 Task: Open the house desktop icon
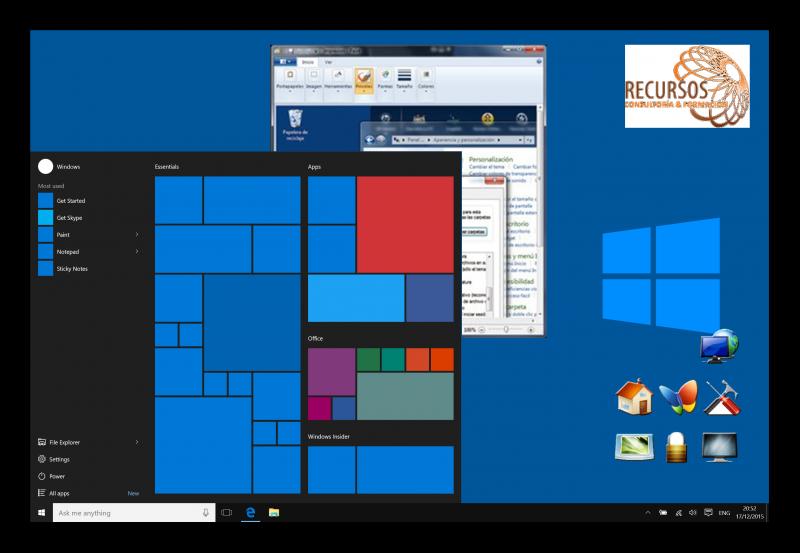tap(633, 398)
